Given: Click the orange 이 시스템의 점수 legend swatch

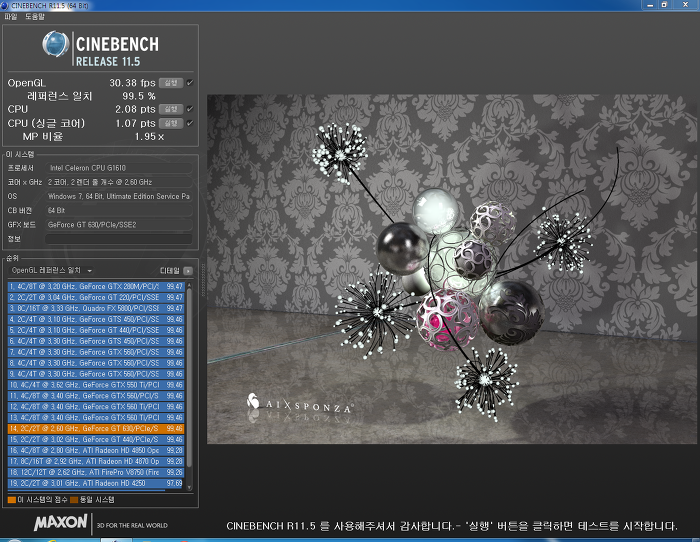Looking at the screenshot, I should point(12,500).
